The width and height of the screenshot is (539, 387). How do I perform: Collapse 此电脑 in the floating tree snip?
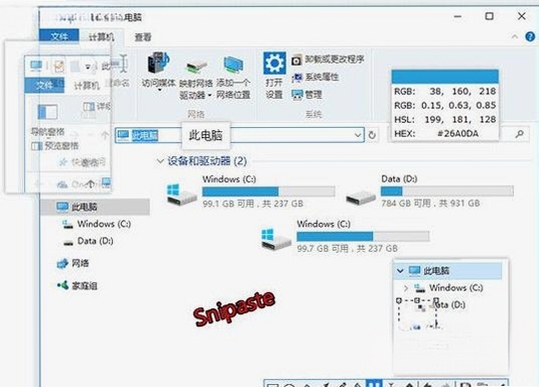tap(400, 270)
